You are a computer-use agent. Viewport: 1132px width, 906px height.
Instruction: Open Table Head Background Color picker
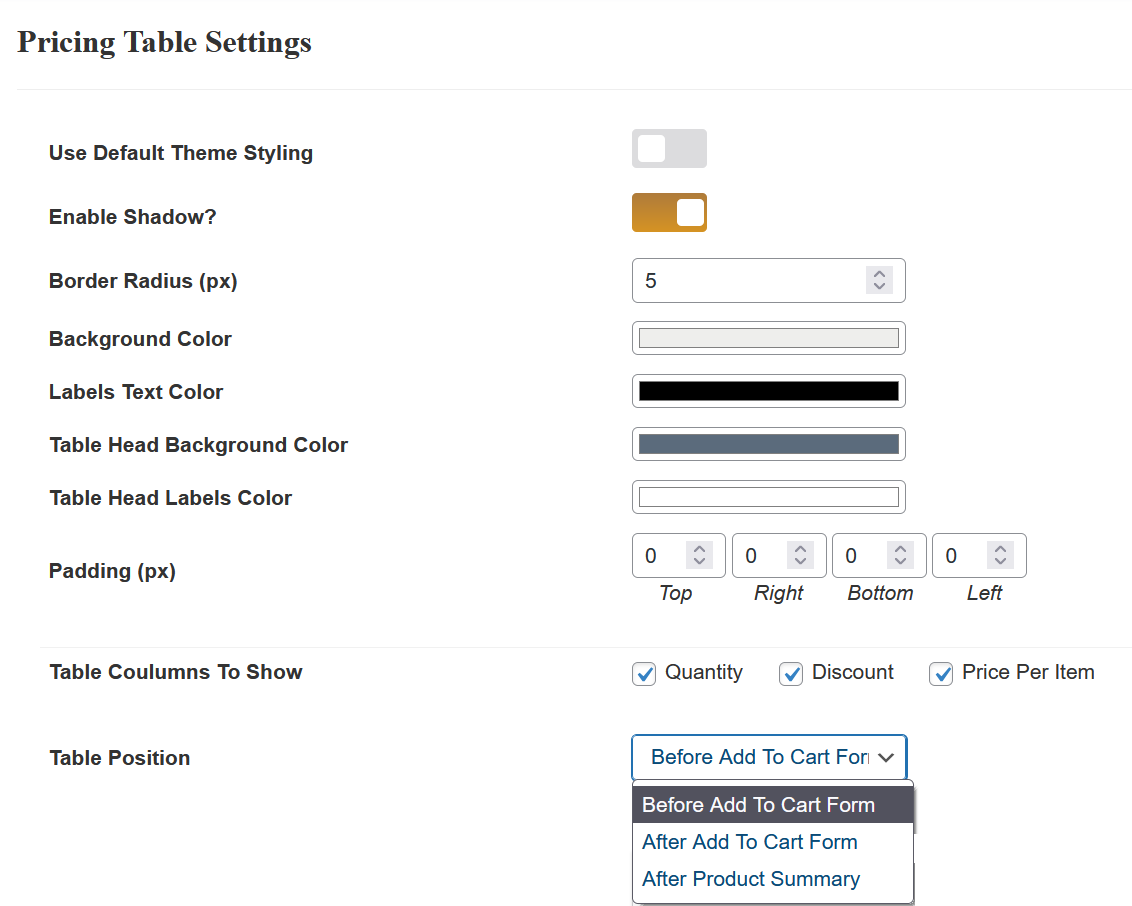coord(768,444)
